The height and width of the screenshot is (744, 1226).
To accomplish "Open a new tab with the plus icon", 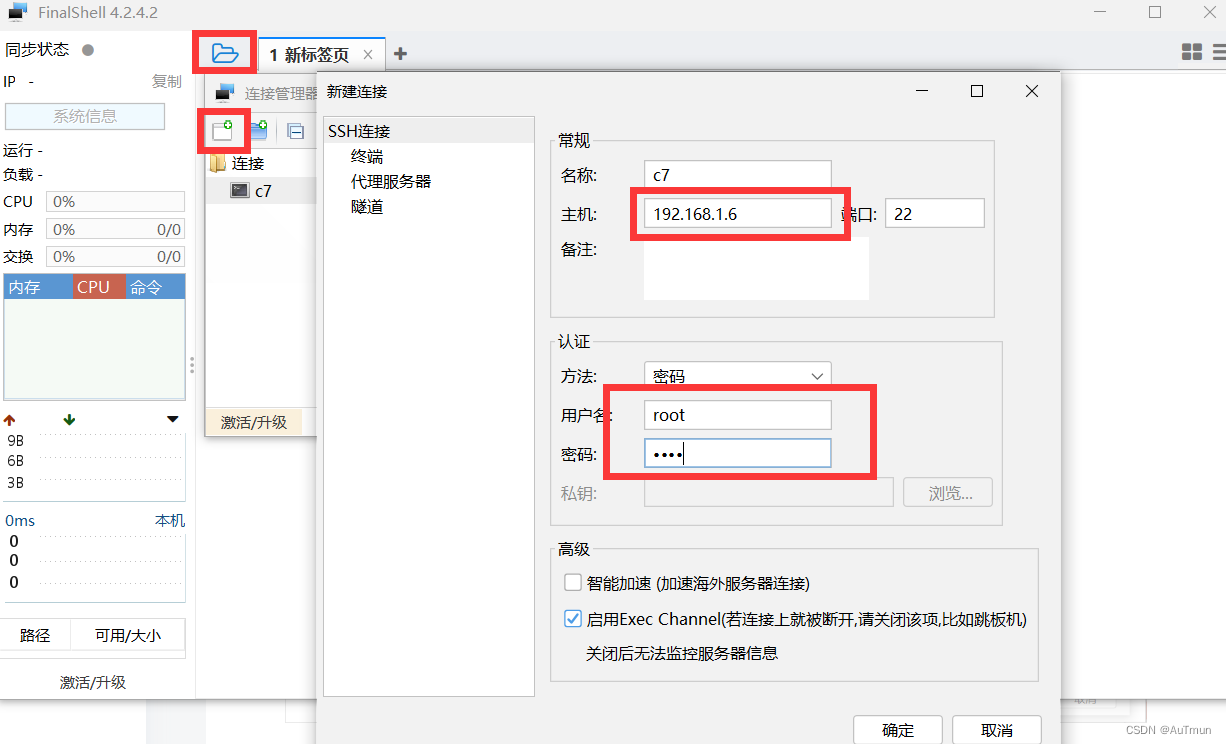I will (400, 53).
